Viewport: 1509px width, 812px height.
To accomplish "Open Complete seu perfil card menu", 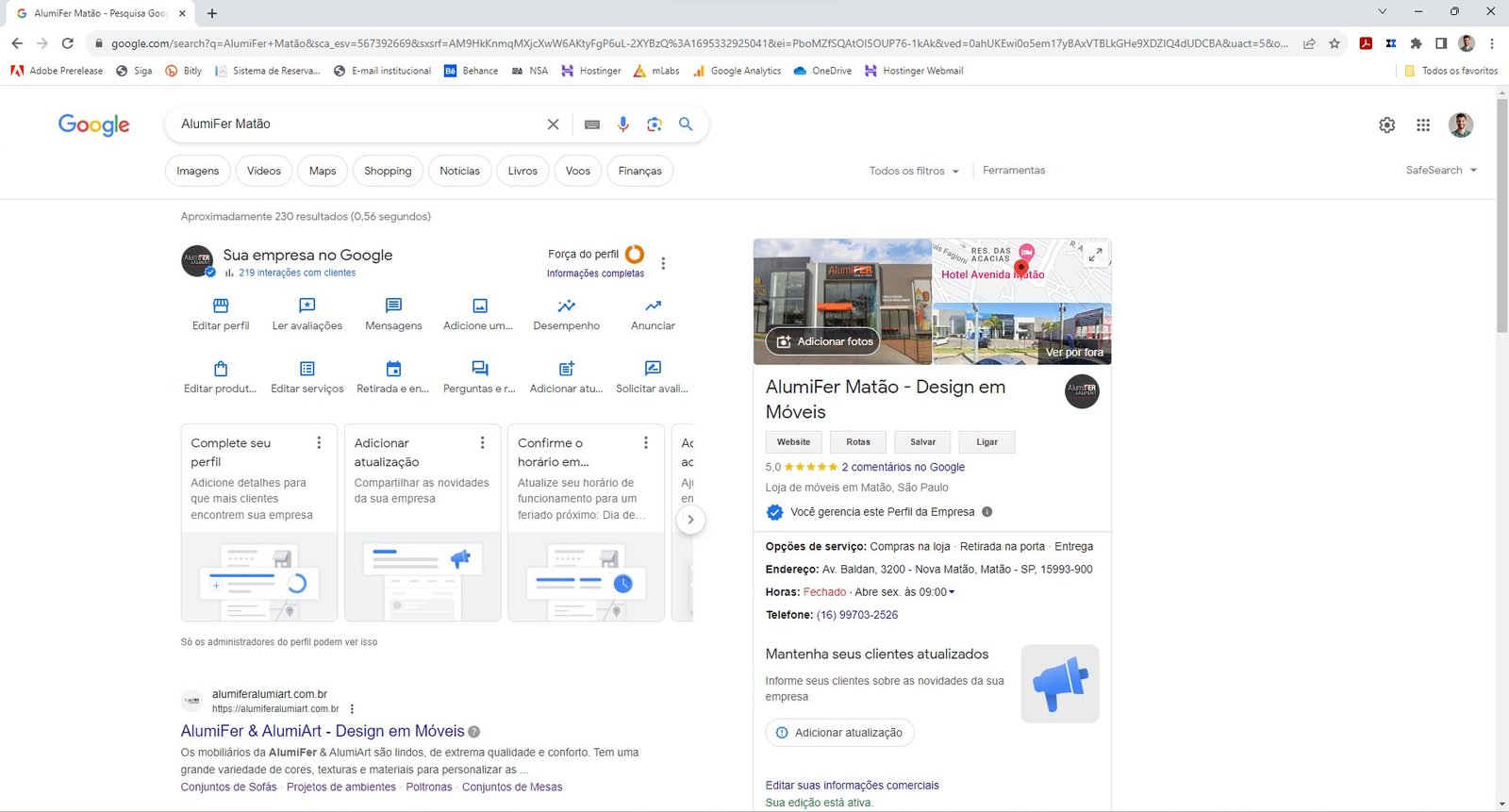I will tap(319, 442).
